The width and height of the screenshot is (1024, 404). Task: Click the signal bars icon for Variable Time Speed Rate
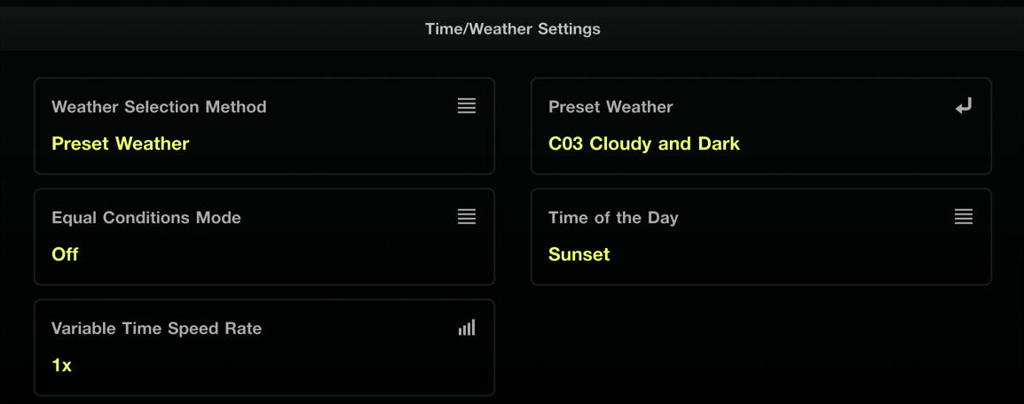tap(466, 328)
